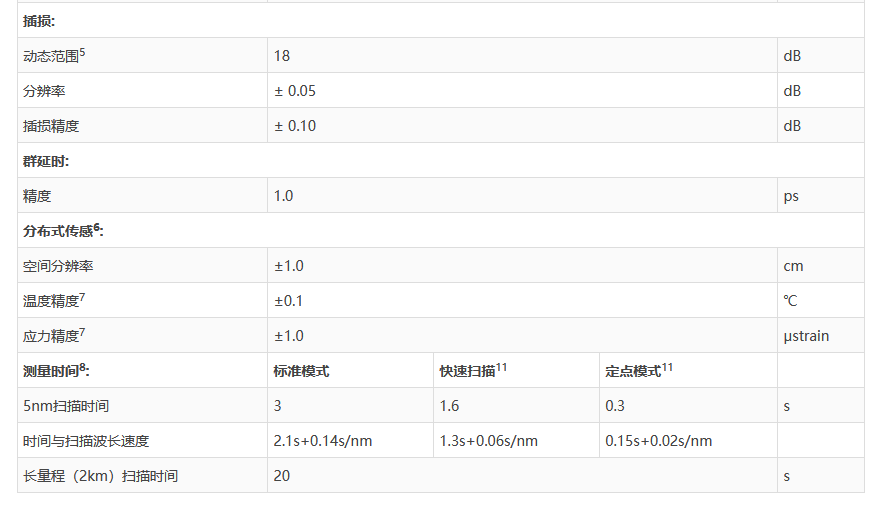889x513 pixels.
Task: Select the "ps" unit cell
Action: click(791, 196)
